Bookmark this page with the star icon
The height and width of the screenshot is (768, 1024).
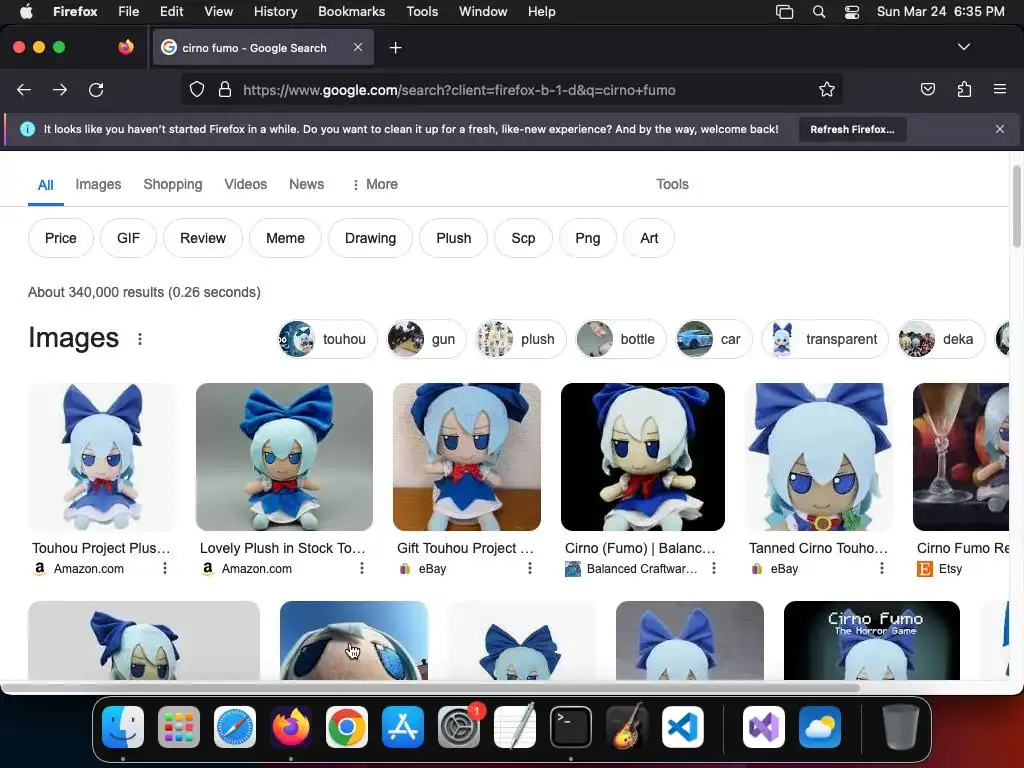(827, 89)
